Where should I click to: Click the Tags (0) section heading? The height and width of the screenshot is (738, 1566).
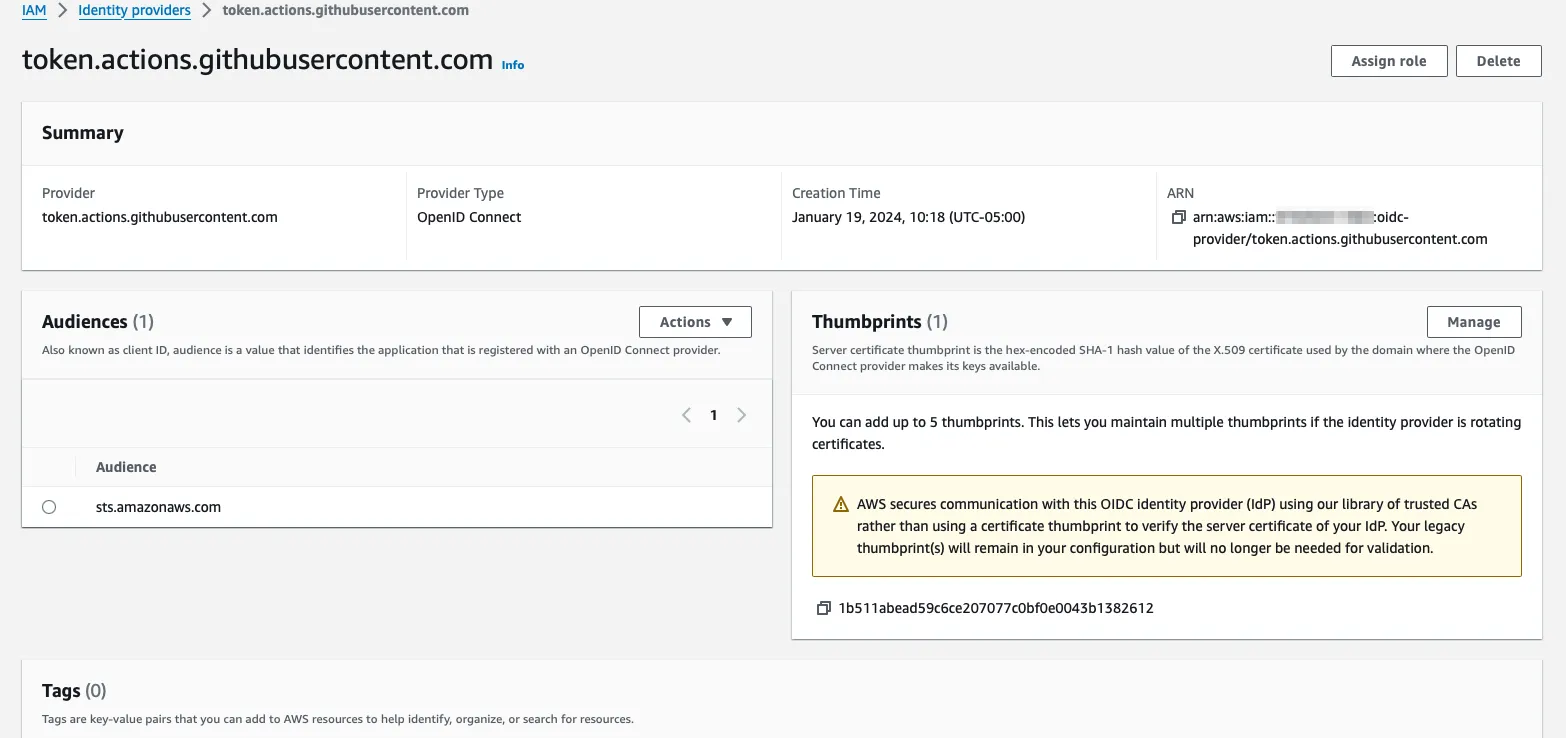[74, 691]
